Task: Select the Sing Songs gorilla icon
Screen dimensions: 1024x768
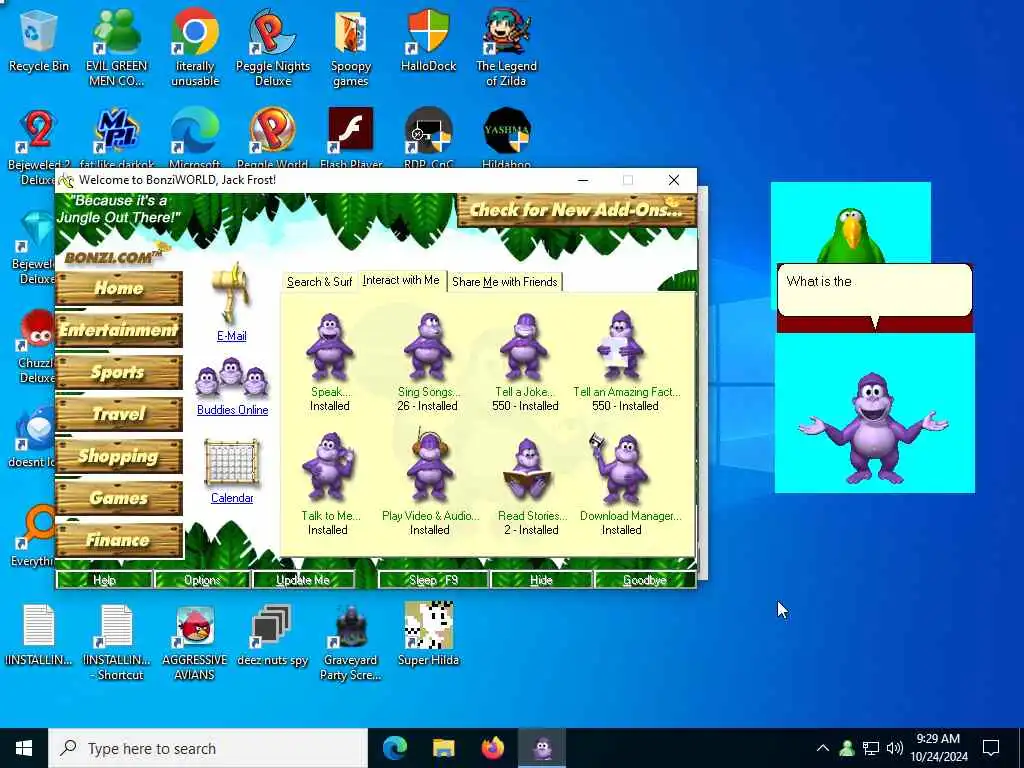Action: tap(428, 347)
